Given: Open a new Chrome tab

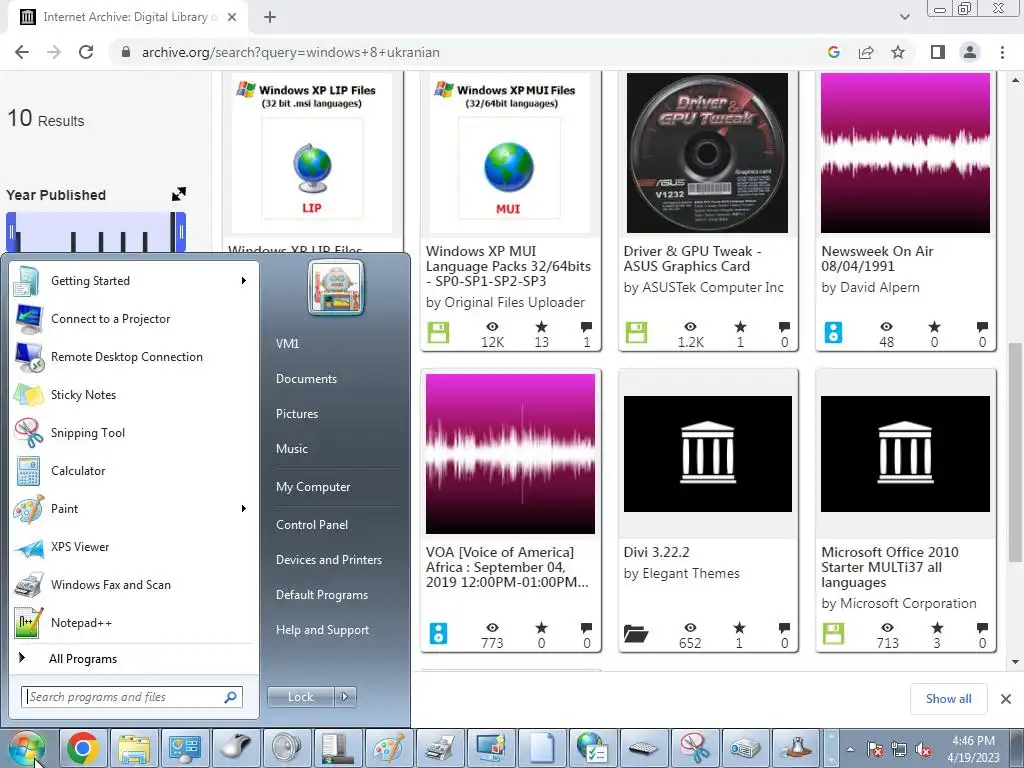Looking at the screenshot, I should pyautogui.click(x=270, y=18).
